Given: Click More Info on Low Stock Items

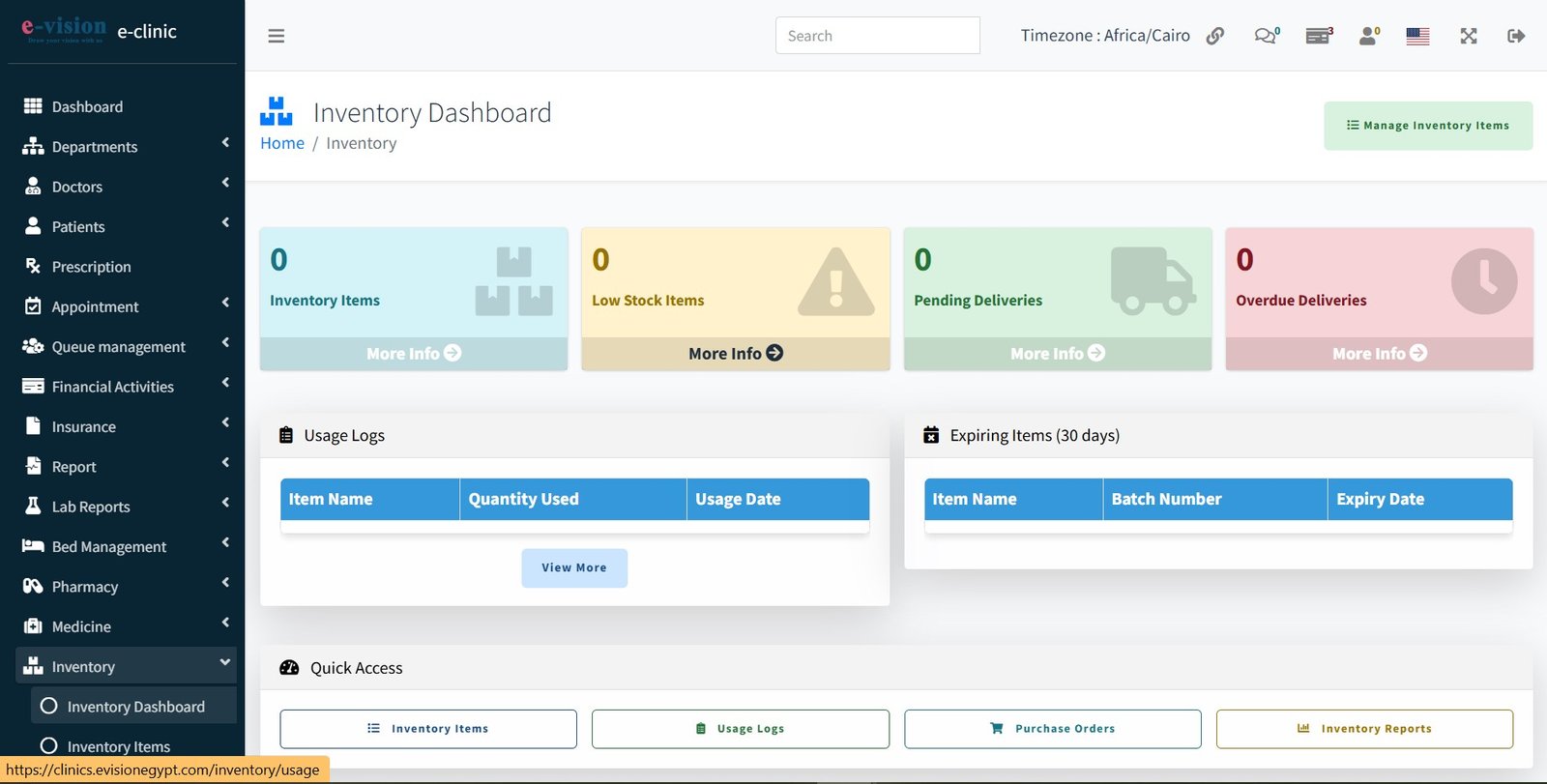Looking at the screenshot, I should point(735,354).
